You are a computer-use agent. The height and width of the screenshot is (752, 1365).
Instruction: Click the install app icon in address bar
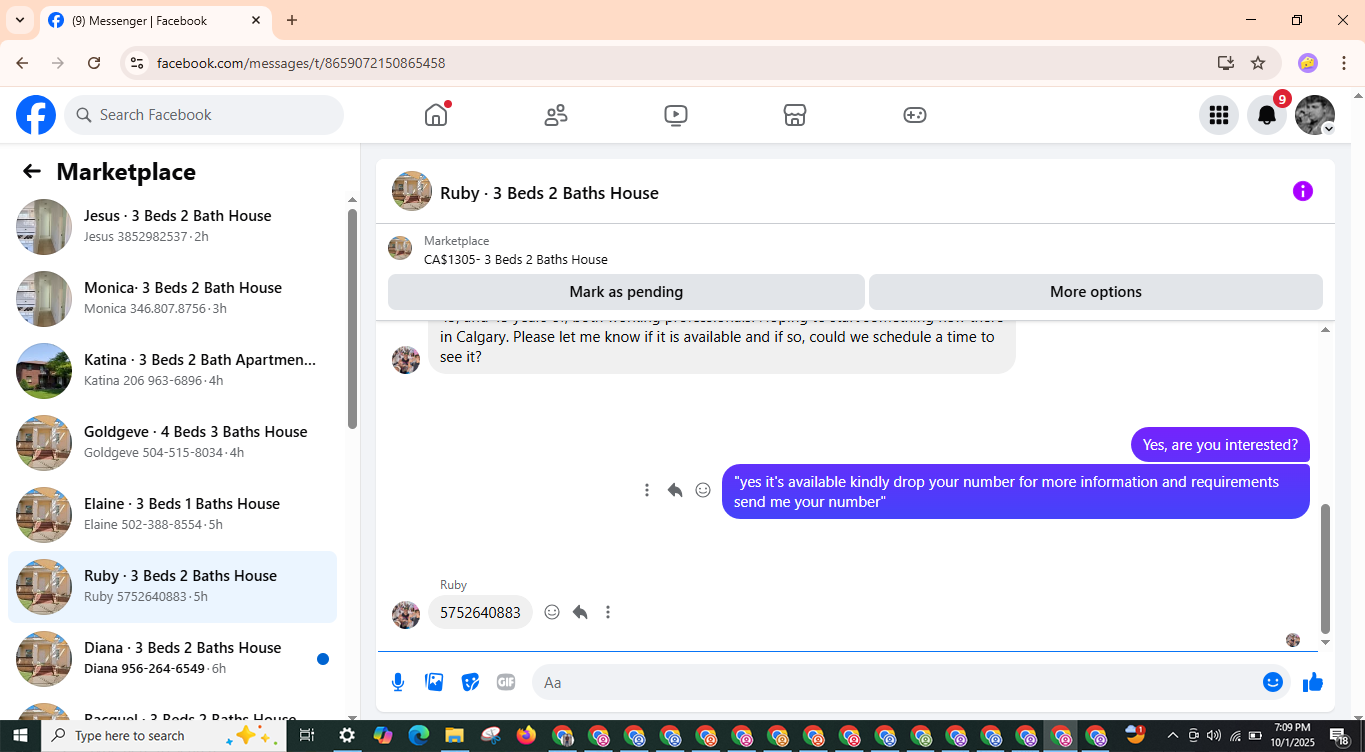pyautogui.click(x=1226, y=63)
